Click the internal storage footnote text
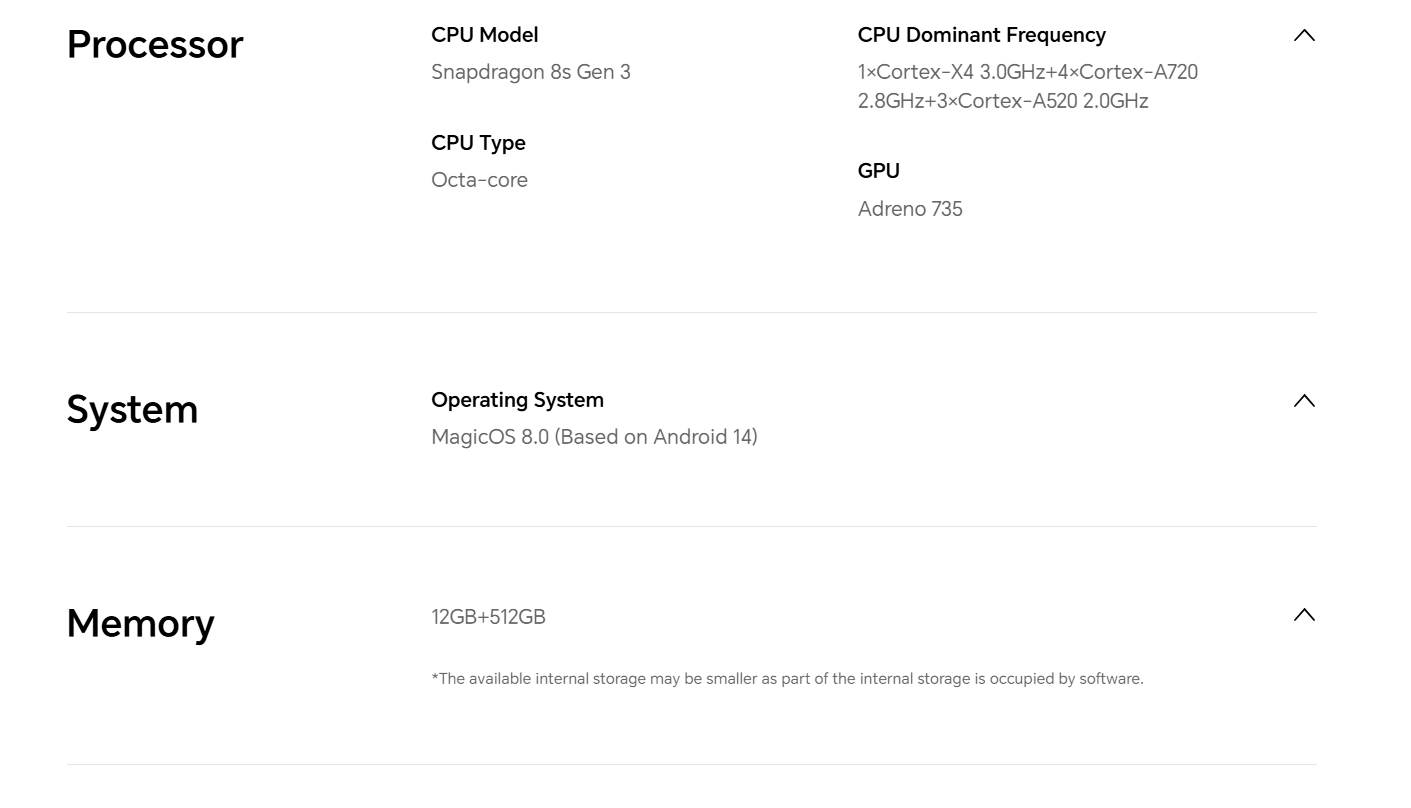Image resolution: width=1411 pixels, height=808 pixels. 787,679
